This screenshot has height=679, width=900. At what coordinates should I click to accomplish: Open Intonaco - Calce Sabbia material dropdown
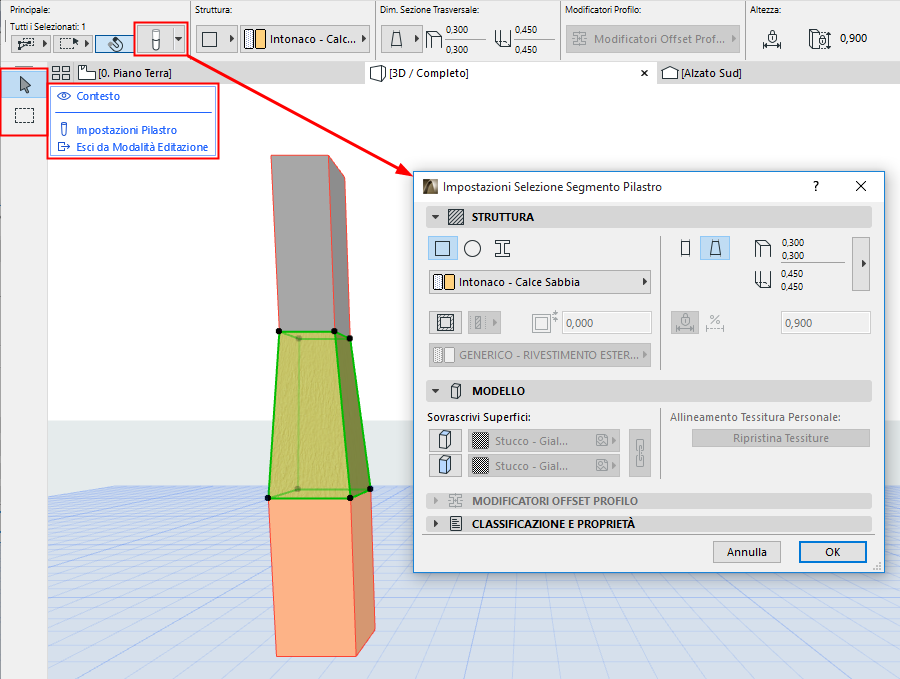coord(540,282)
